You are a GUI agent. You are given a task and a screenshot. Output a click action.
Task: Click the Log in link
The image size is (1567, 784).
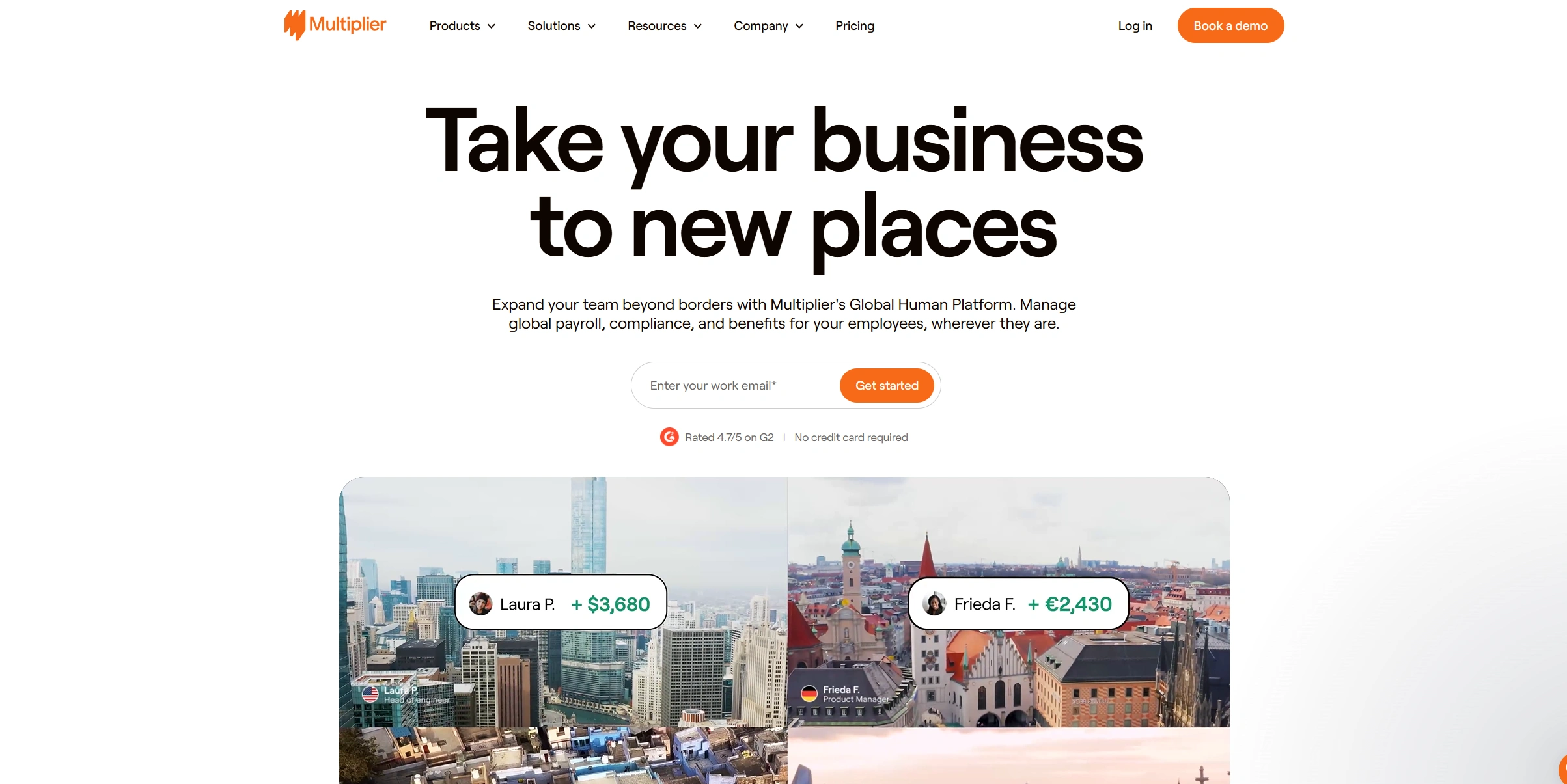pos(1135,26)
